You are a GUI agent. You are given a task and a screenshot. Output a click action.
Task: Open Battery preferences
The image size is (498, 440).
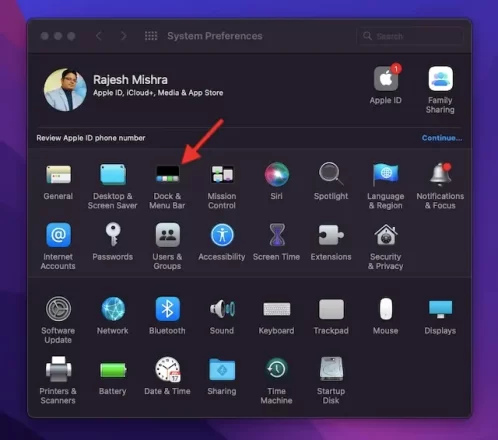click(113, 370)
